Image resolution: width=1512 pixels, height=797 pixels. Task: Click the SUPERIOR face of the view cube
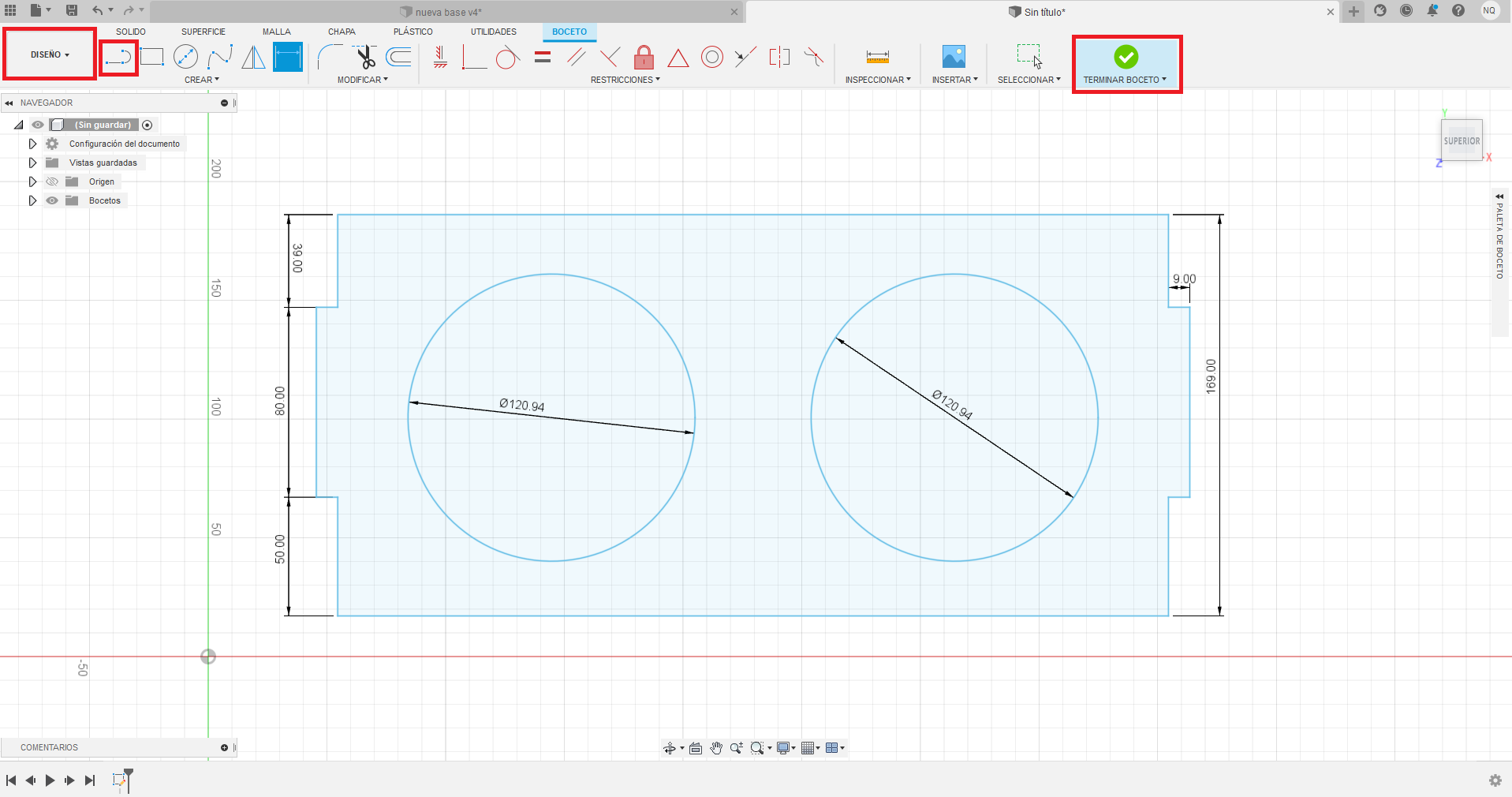[x=1462, y=140]
